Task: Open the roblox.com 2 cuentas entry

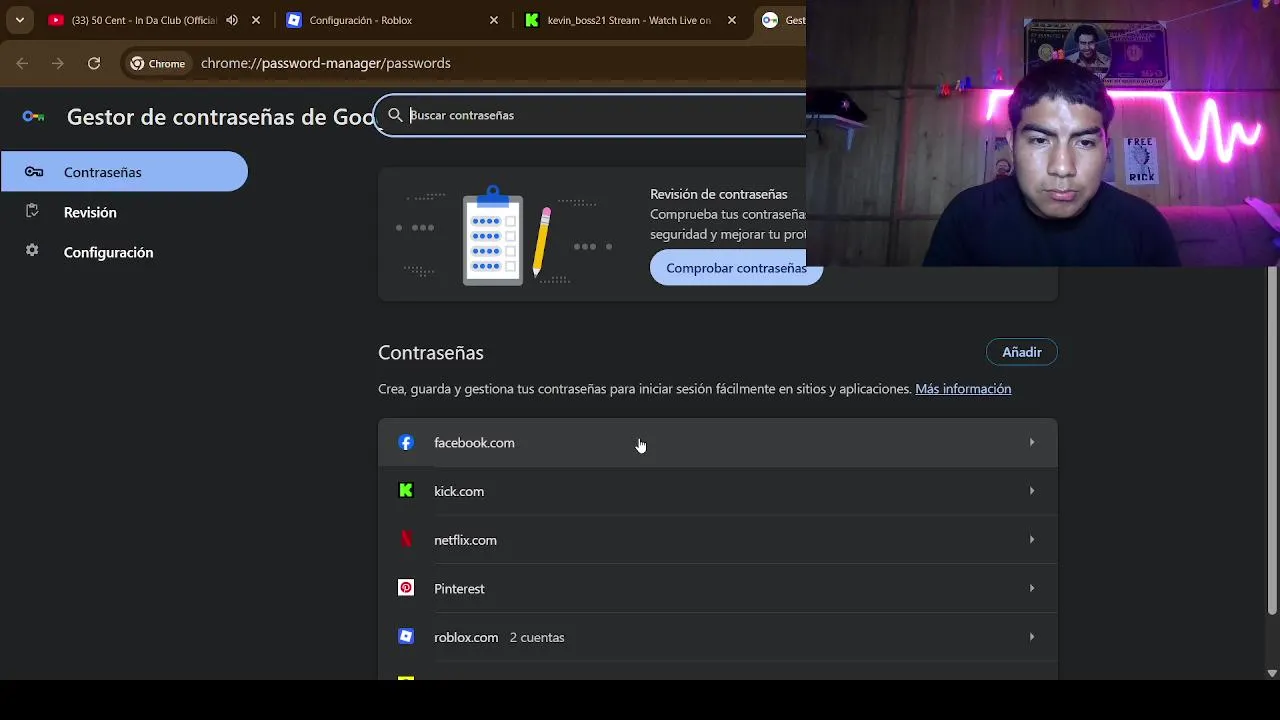Action: pos(717,637)
